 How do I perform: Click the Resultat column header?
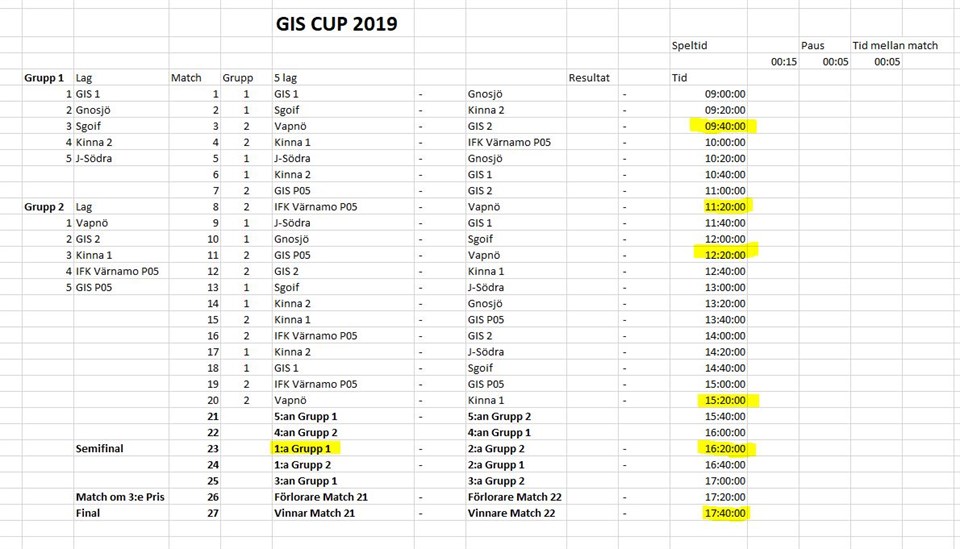pos(589,77)
